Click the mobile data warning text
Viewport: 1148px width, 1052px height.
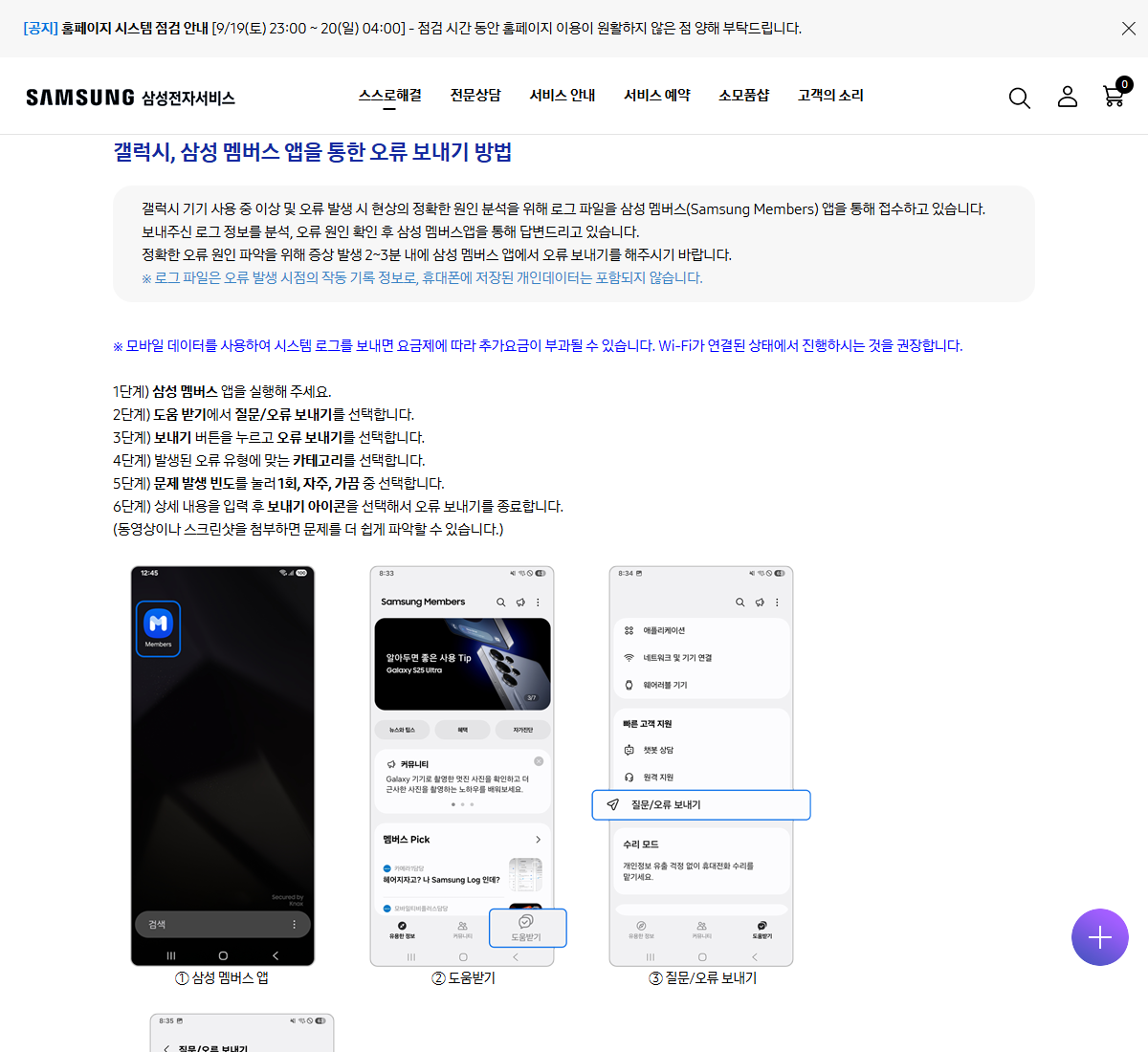tap(538, 346)
